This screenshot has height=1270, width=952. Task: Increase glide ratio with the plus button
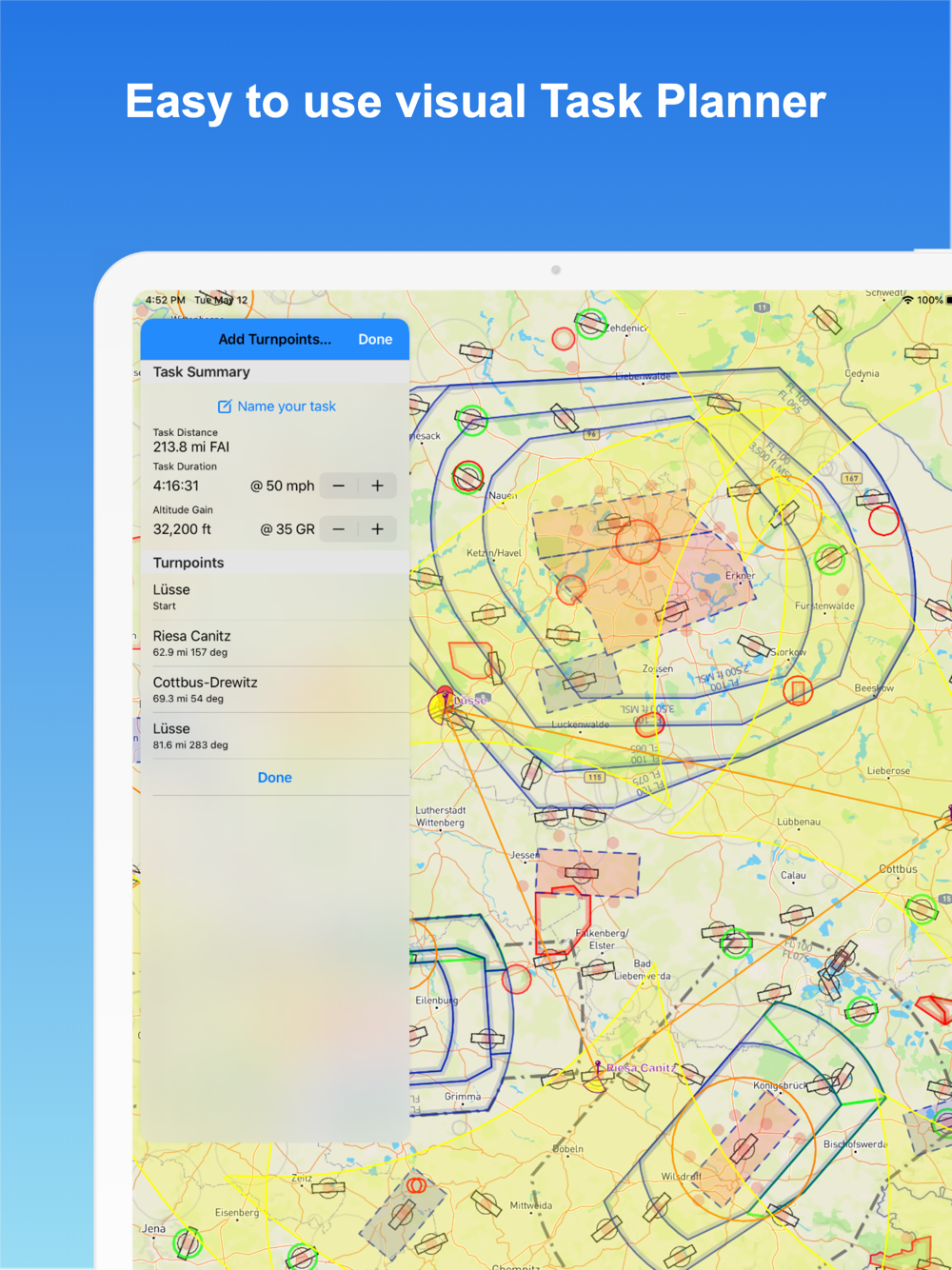click(x=377, y=529)
